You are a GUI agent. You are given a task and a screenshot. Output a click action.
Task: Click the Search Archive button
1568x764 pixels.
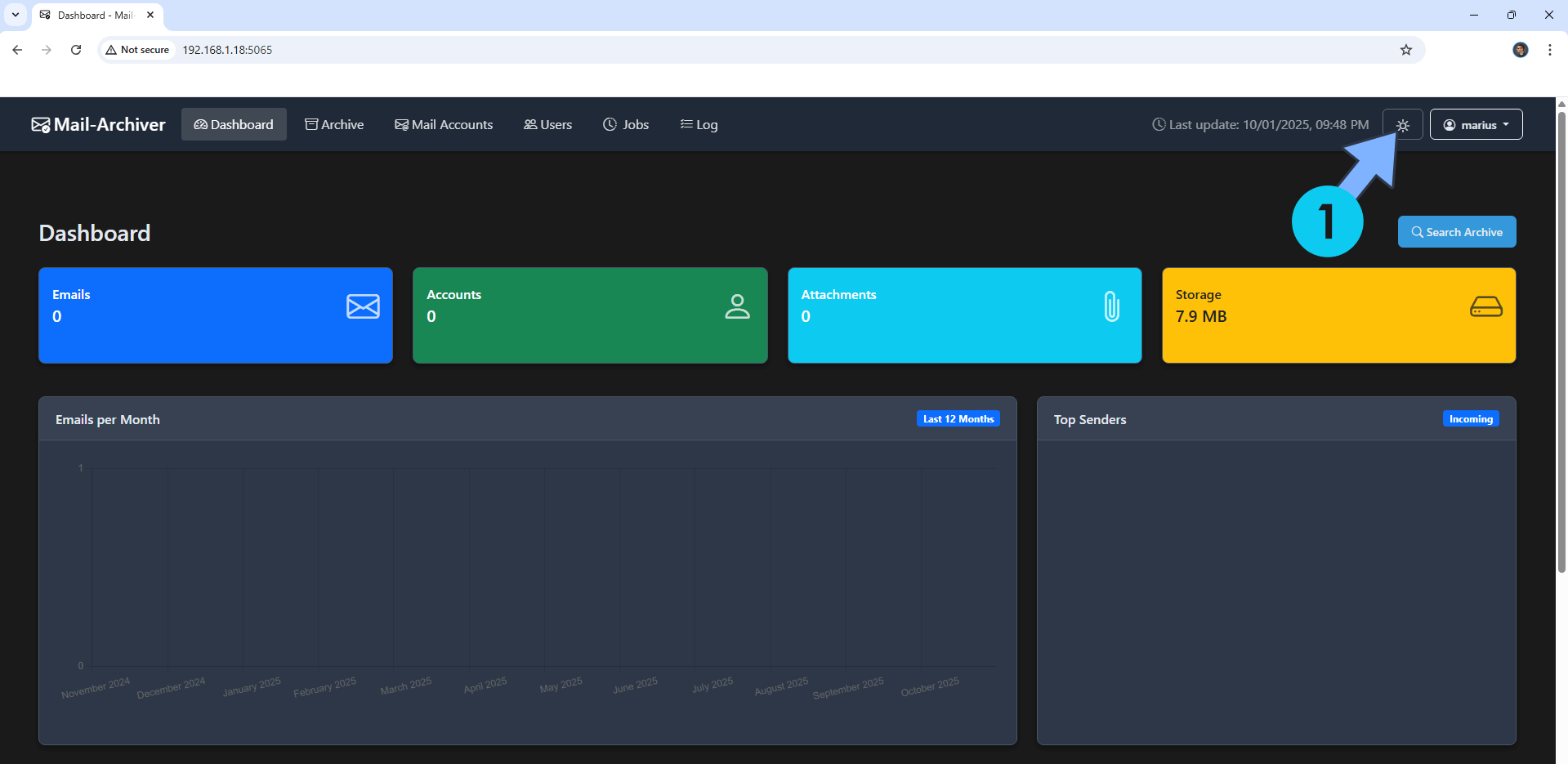click(1456, 232)
